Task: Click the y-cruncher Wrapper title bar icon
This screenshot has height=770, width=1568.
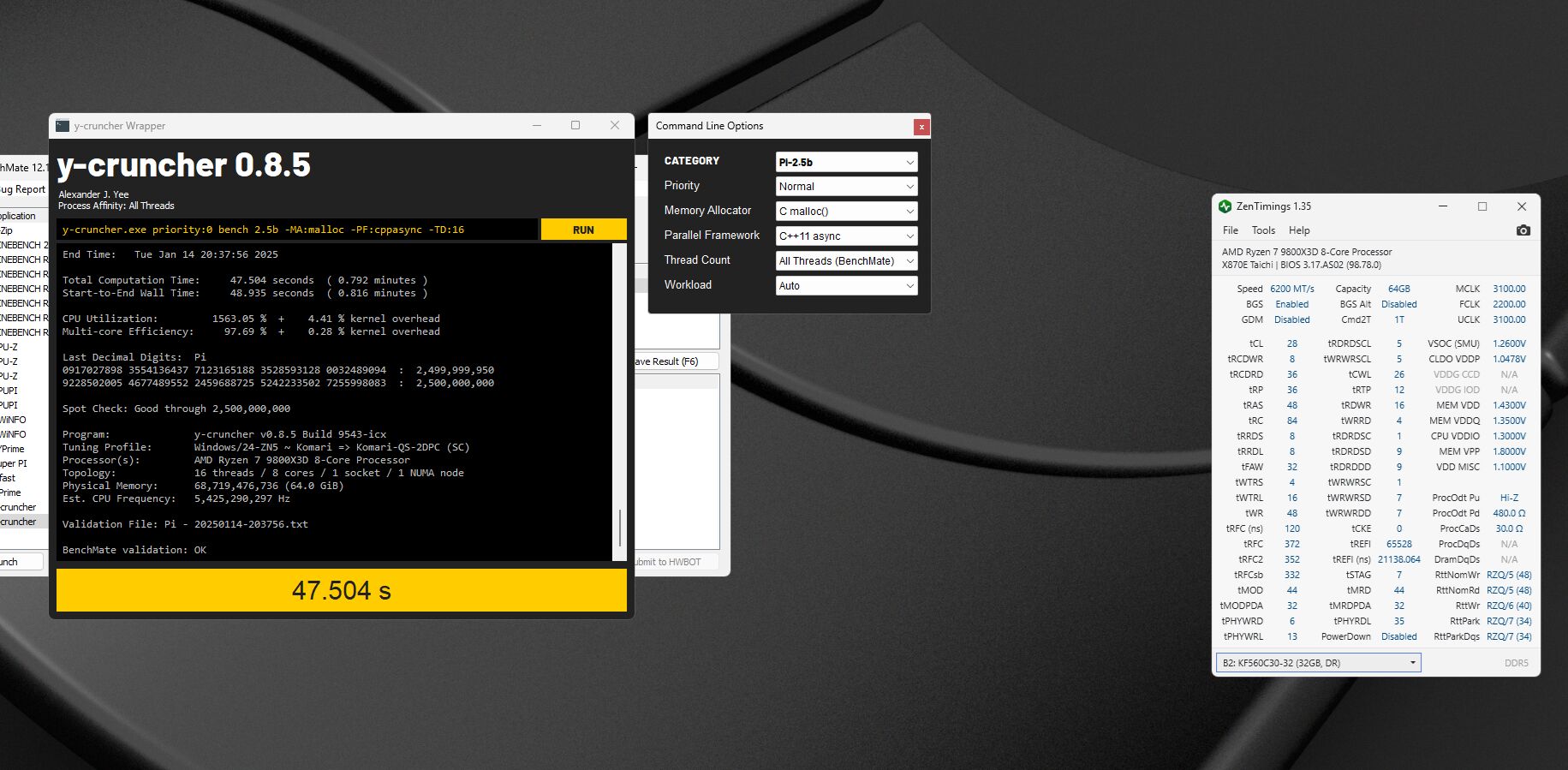Action: click(x=63, y=126)
